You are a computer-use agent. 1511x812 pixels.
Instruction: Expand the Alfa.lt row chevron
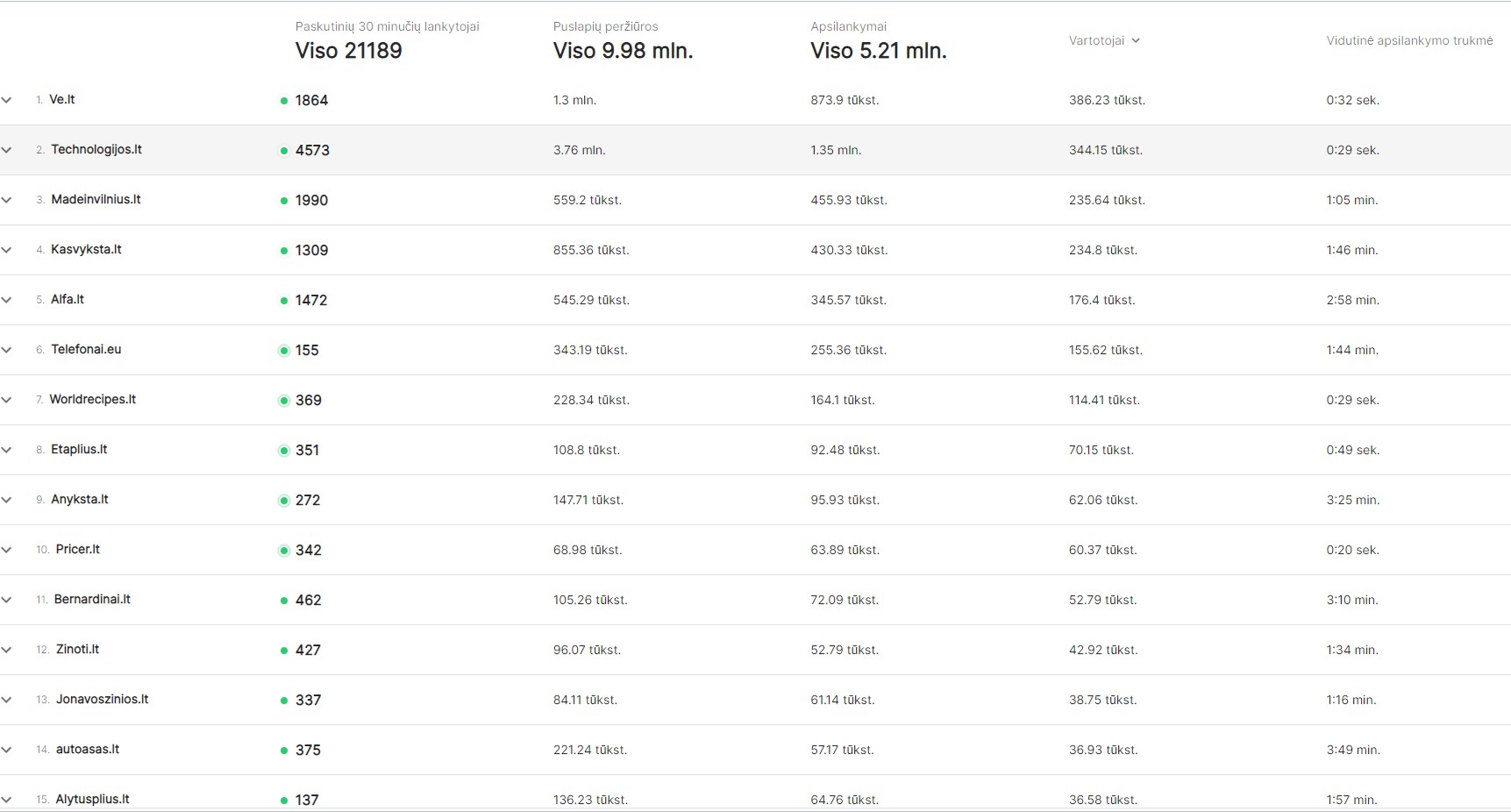click(6, 300)
